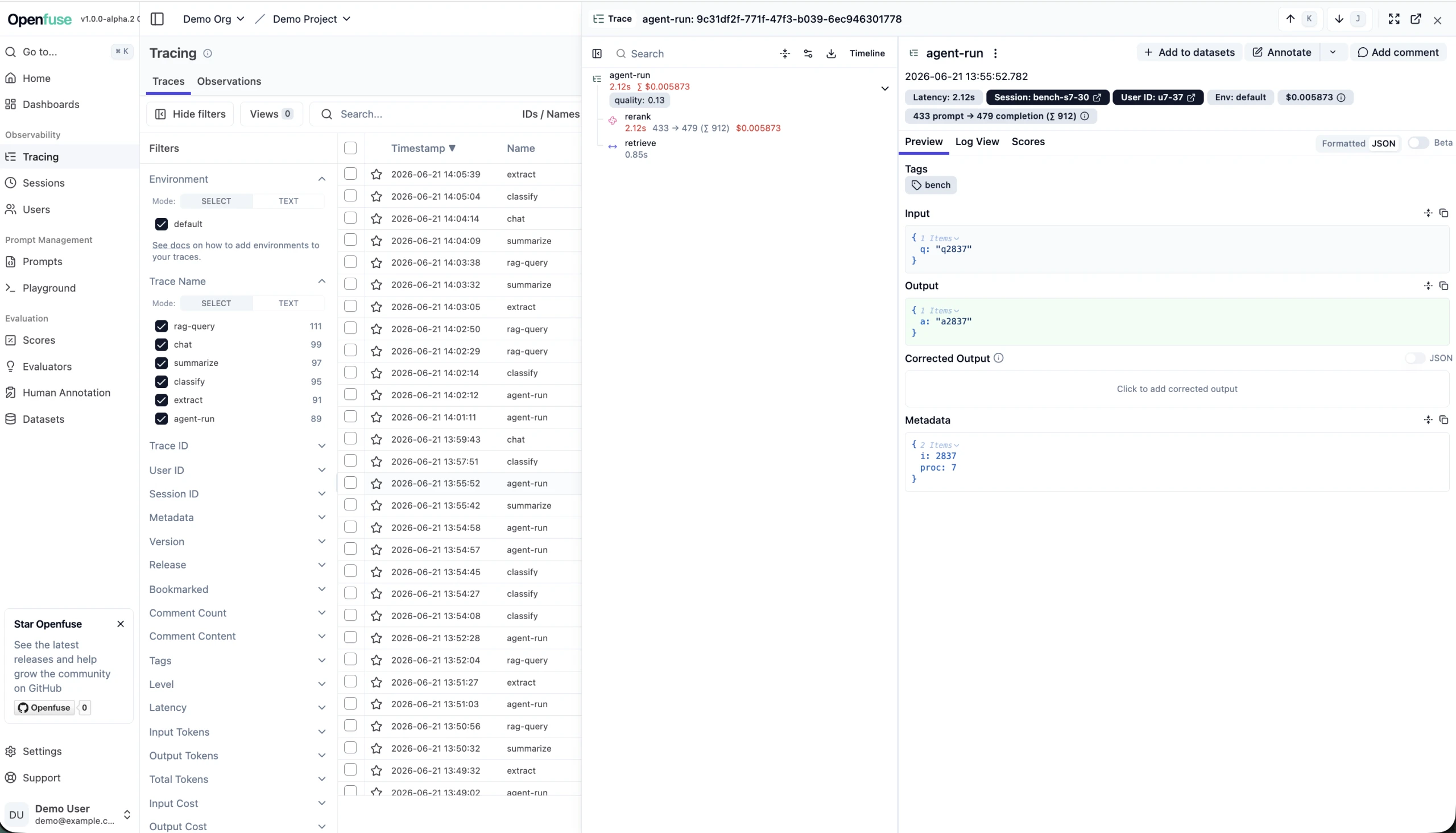The image size is (1456, 833).
Task: Follow the See docs link
Action: (171, 245)
